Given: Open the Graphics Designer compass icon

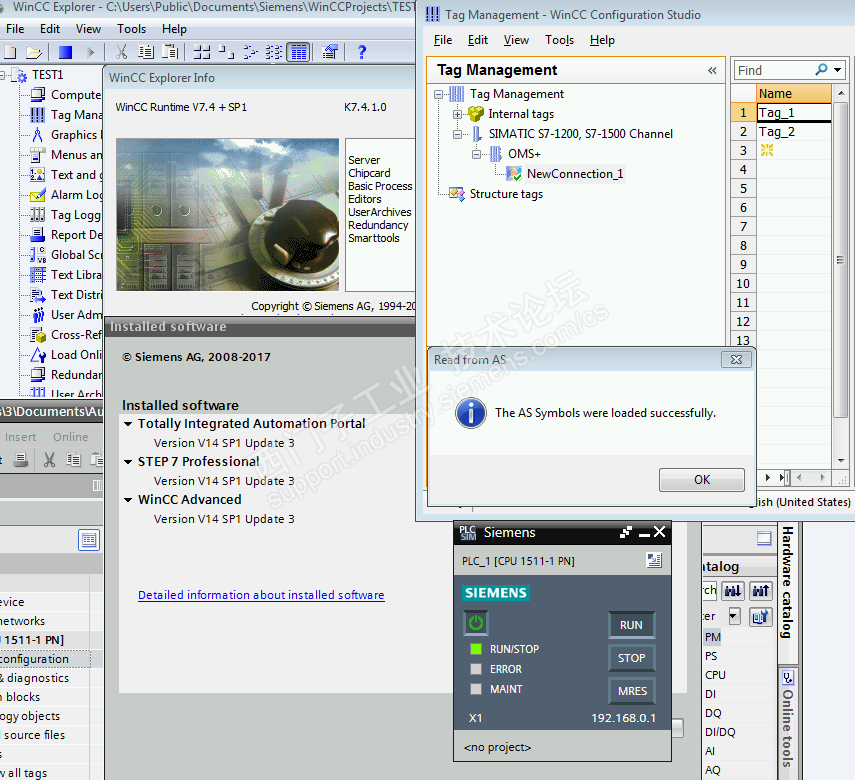Looking at the screenshot, I should [x=37, y=135].
